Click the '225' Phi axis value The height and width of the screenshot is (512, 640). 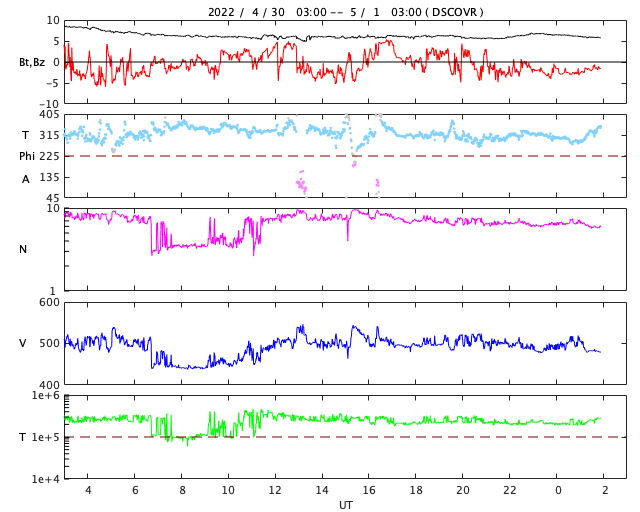[x=49, y=156]
